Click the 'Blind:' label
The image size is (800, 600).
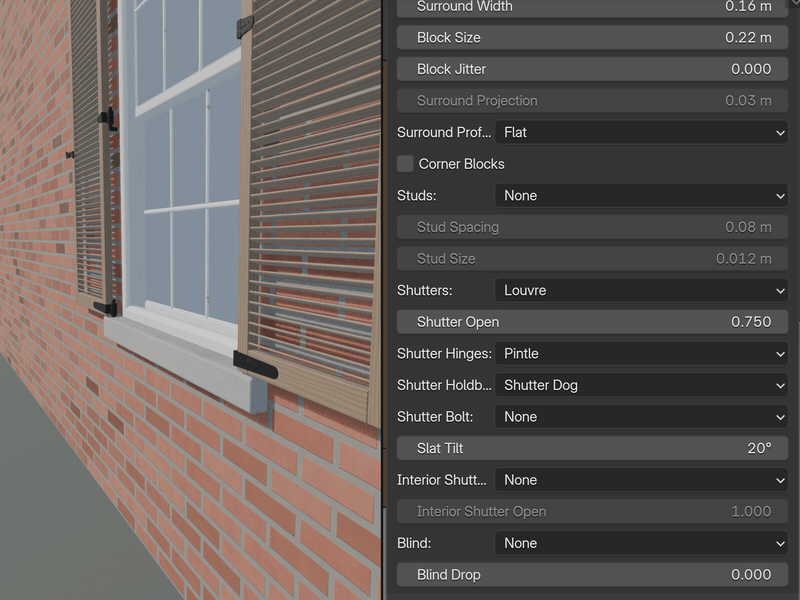414,543
